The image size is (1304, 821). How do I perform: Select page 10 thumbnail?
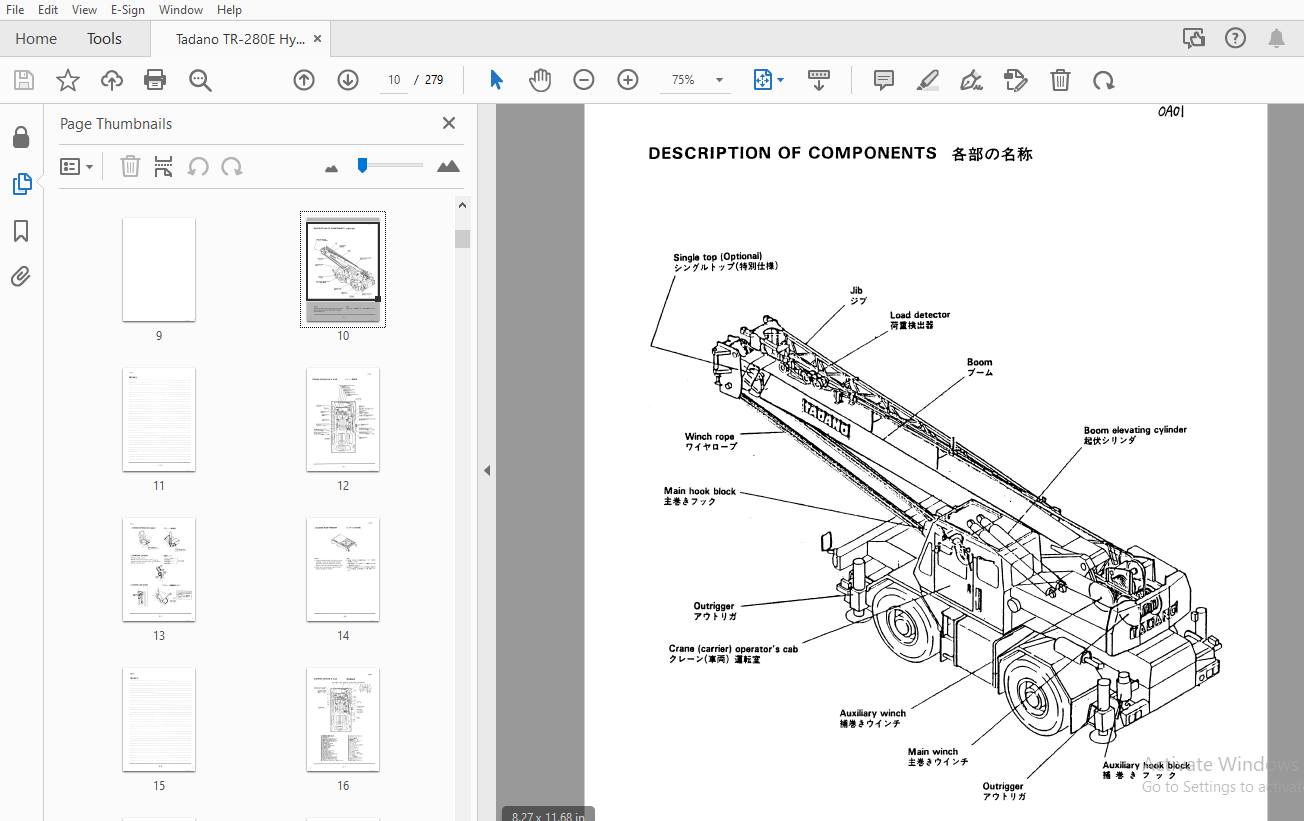click(343, 270)
